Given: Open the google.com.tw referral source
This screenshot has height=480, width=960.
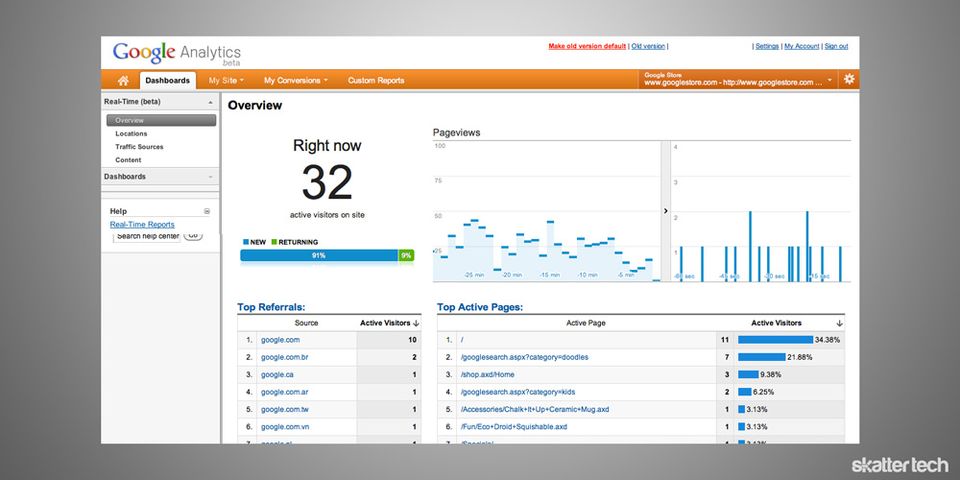Looking at the screenshot, I should point(285,409).
